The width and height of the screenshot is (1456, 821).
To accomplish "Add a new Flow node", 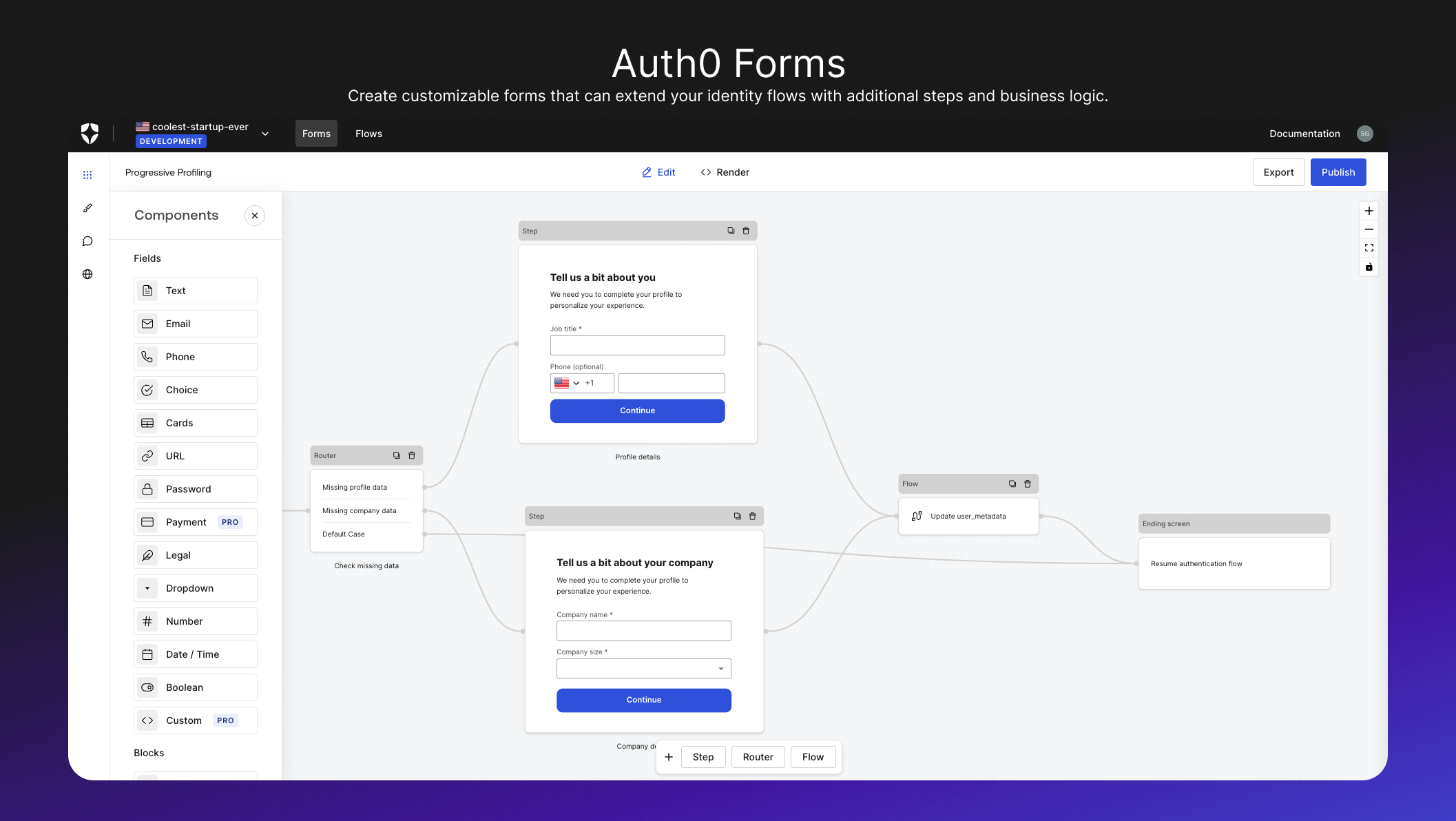I will (813, 757).
